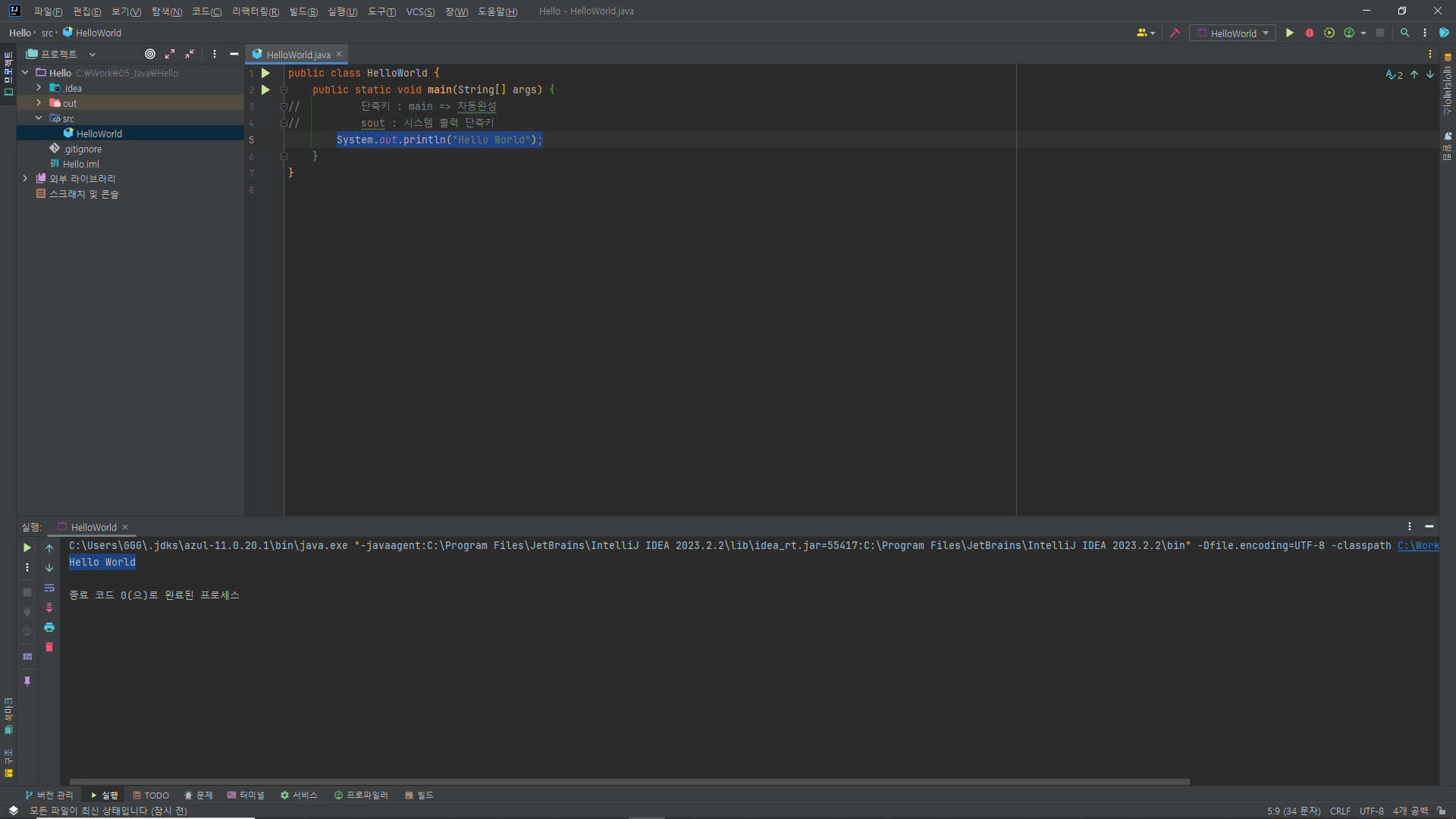The width and height of the screenshot is (1456, 819).
Task: Open the 리팩터링 menu
Action: click(x=256, y=11)
